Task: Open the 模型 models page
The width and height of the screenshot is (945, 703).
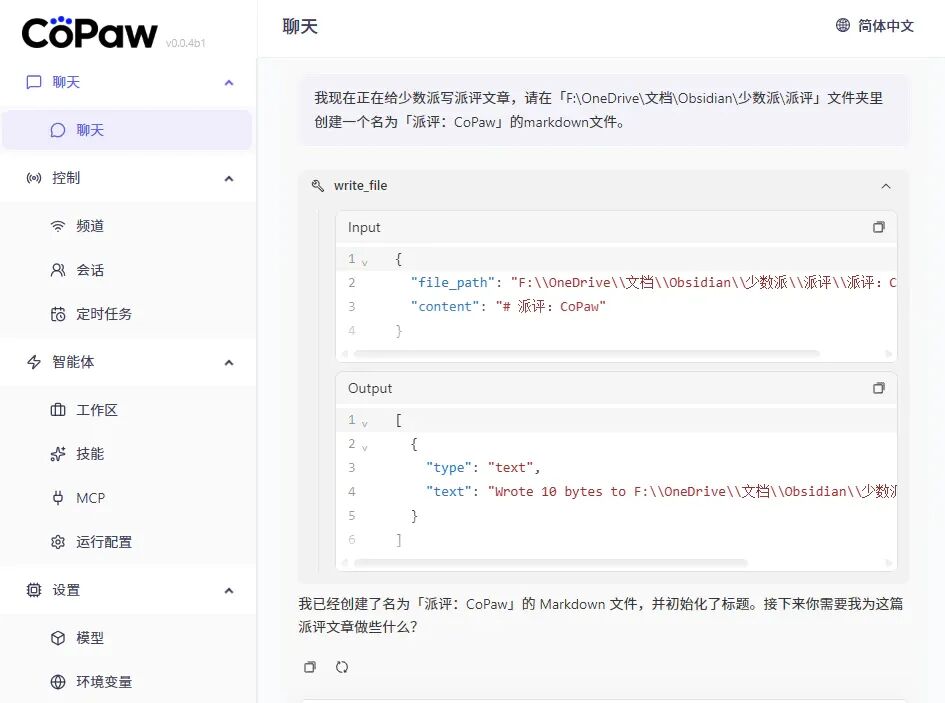Action: (127, 638)
